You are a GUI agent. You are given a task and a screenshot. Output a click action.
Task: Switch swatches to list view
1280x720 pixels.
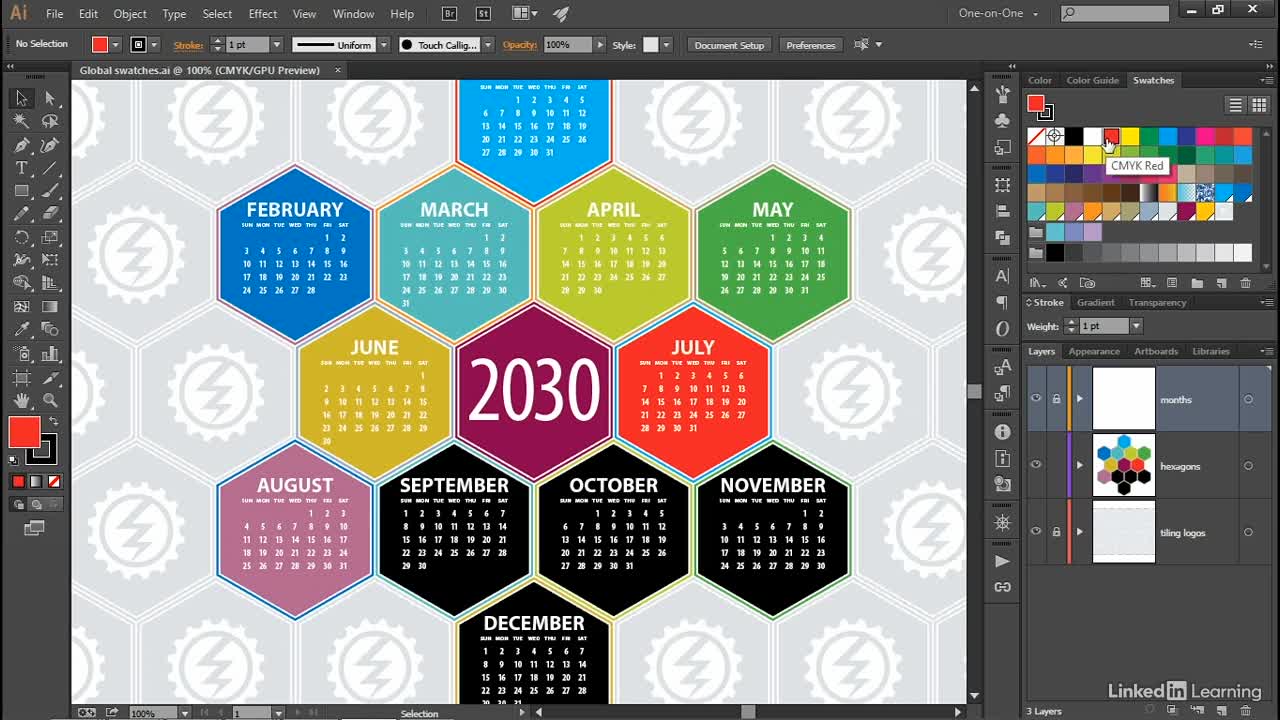pyautogui.click(x=1235, y=105)
